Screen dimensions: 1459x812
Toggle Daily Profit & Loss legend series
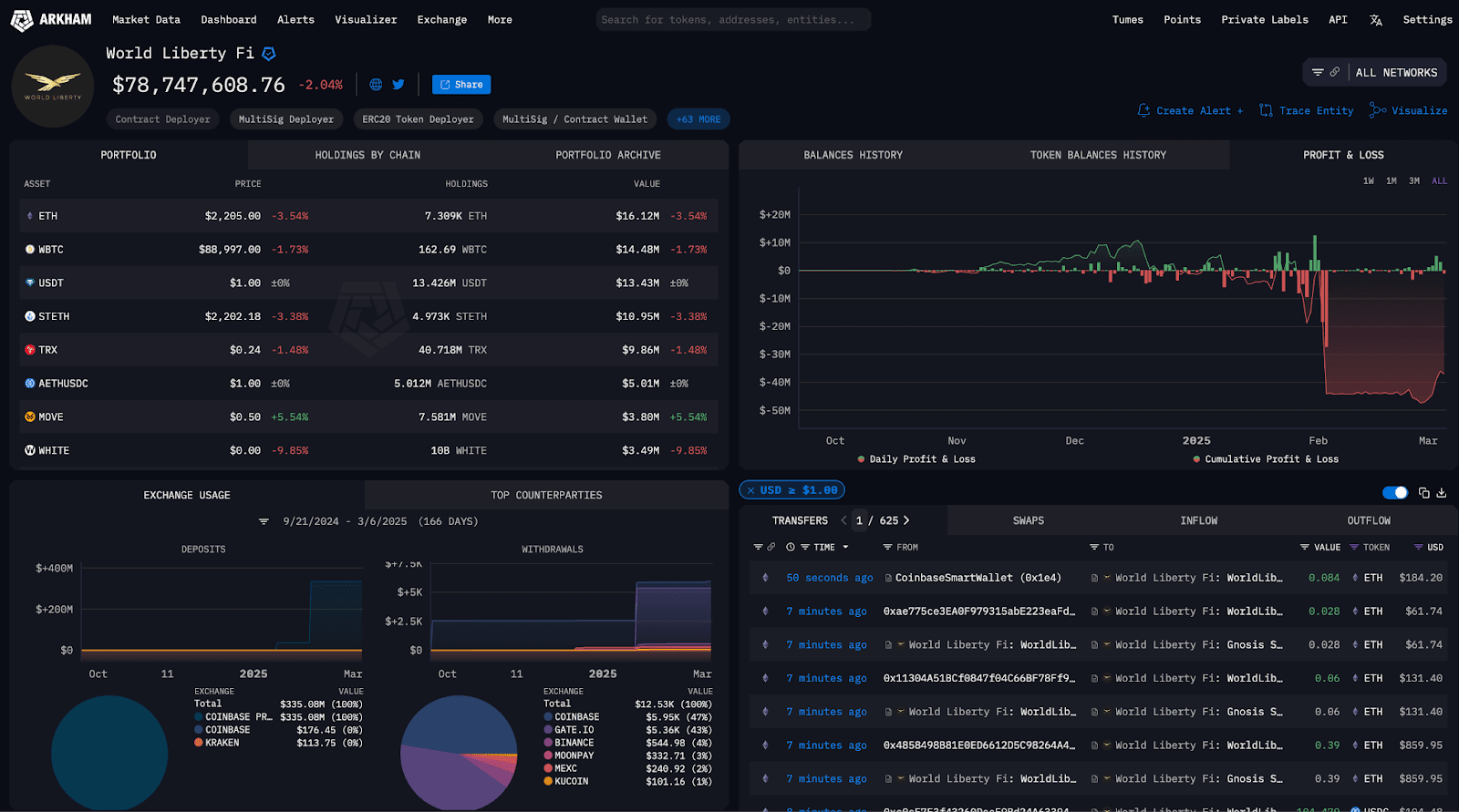coord(916,459)
